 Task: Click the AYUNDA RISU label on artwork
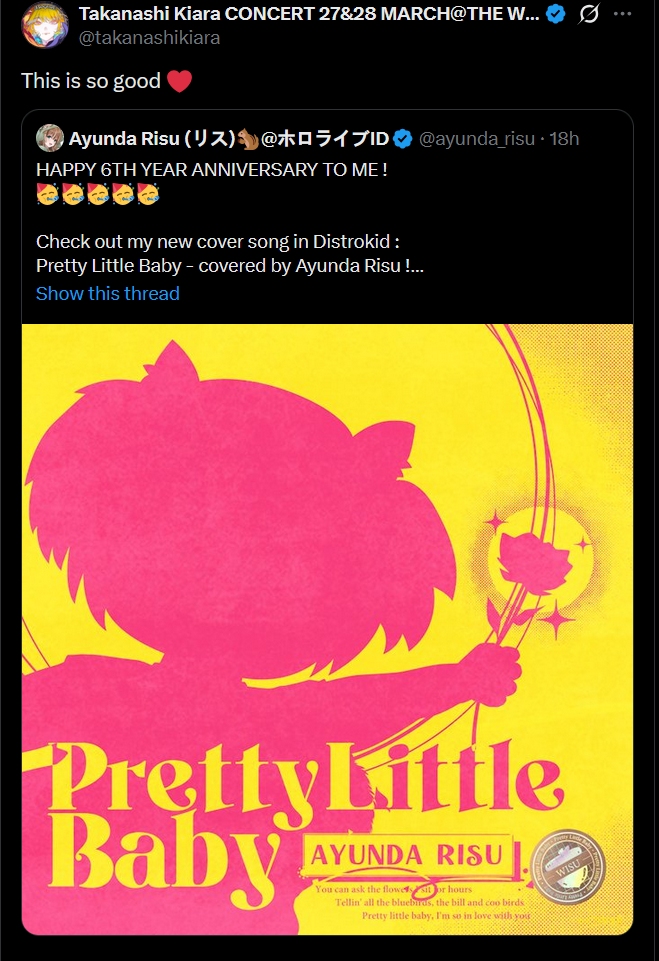tap(407, 855)
